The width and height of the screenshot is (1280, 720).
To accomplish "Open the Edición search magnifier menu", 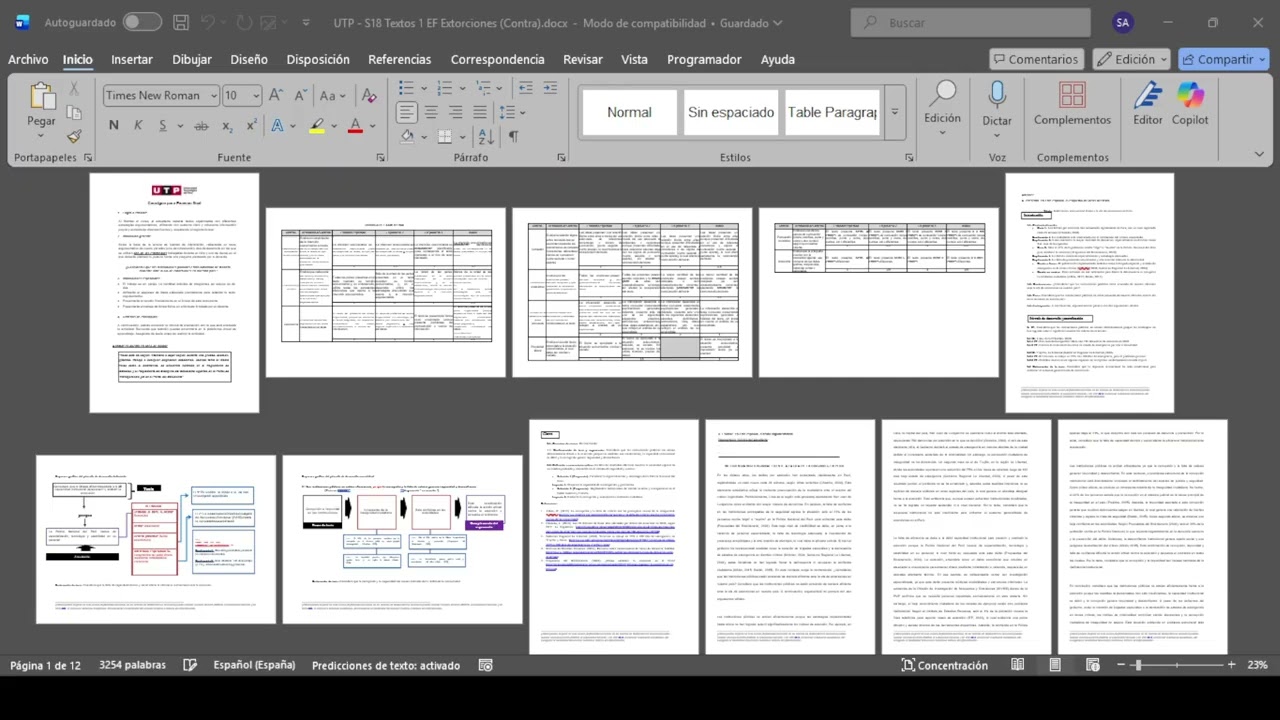I will pyautogui.click(x=942, y=104).
